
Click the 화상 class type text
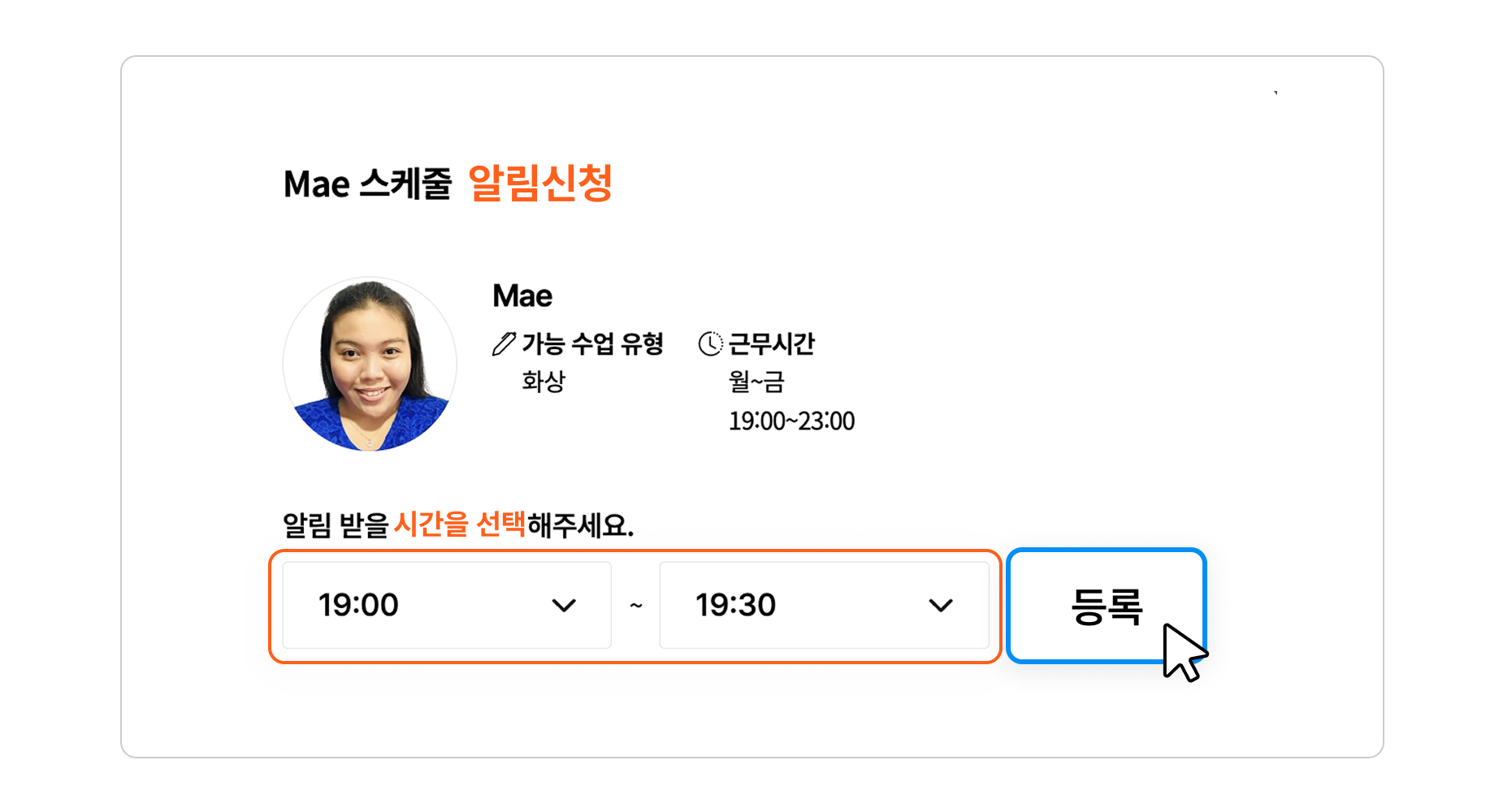(x=544, y=382)
